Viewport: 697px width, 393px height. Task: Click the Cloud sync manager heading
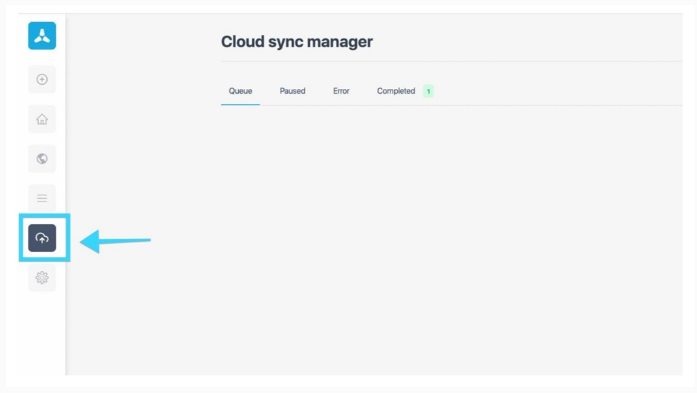(297, 42)
